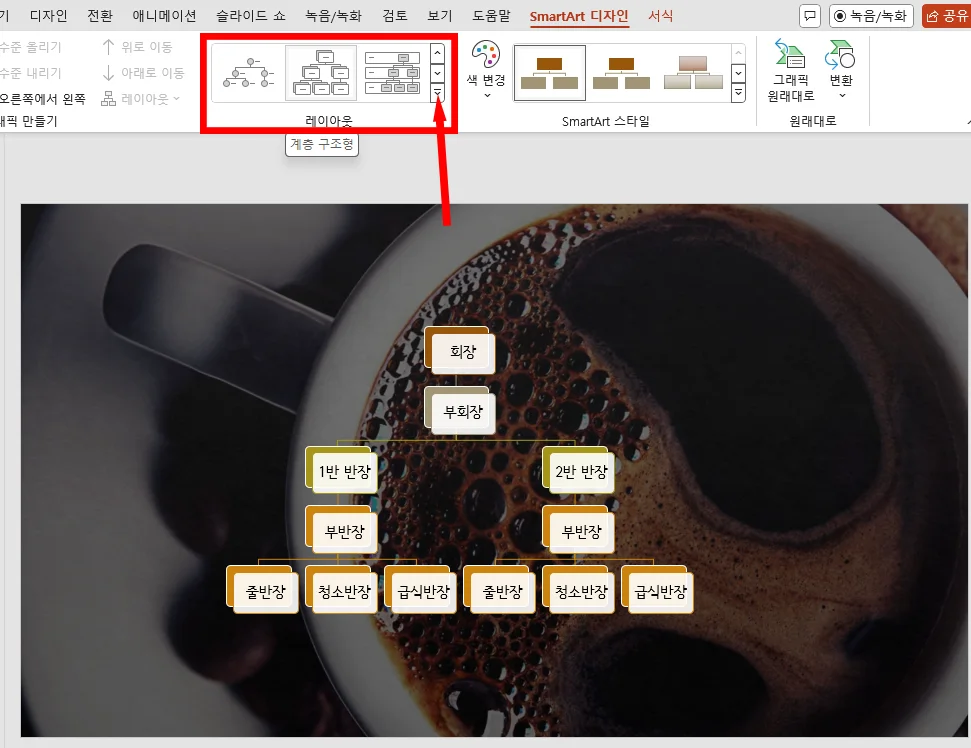Toggle 오른쪽에서 왼쪽 direction
971x748 pixels.
pos(42,99)
